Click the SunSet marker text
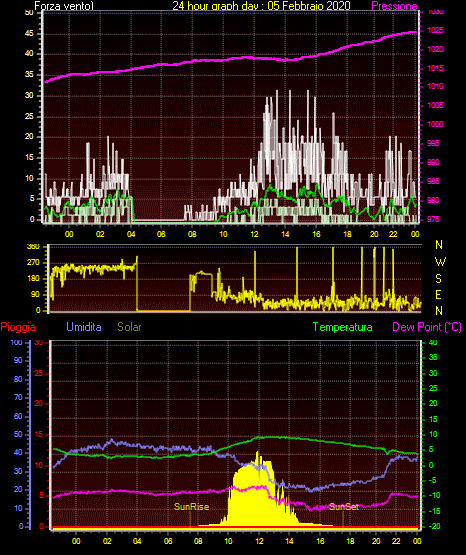Image resolution: width=466 pixels, height=555 pixels. point(344,507)
